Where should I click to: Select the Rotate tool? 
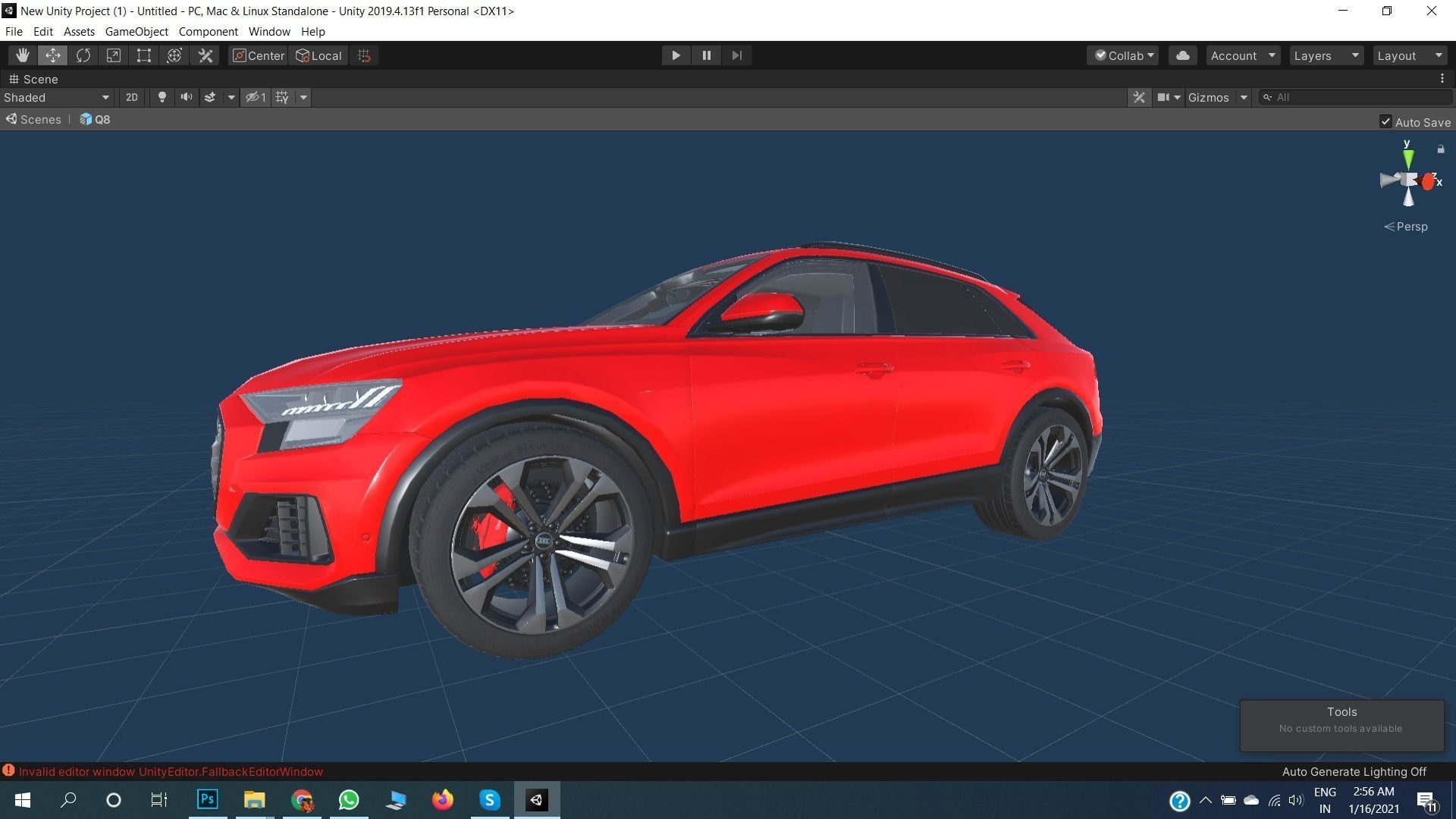click(x=83, y=55)
